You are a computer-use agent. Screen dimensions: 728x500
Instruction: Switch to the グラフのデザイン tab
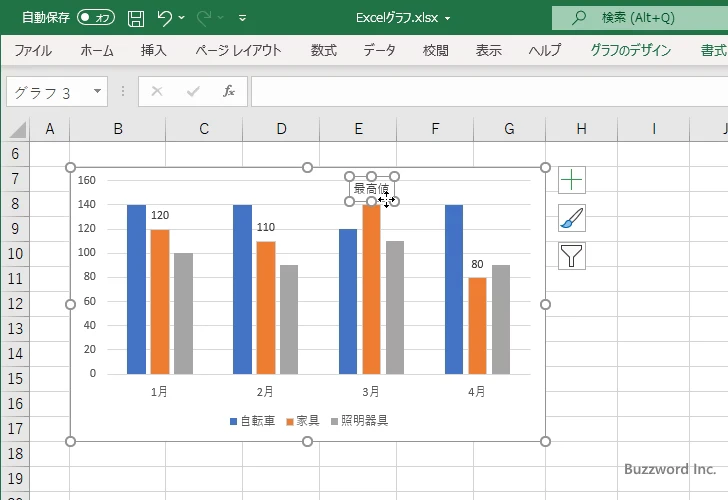pos(631,50)
